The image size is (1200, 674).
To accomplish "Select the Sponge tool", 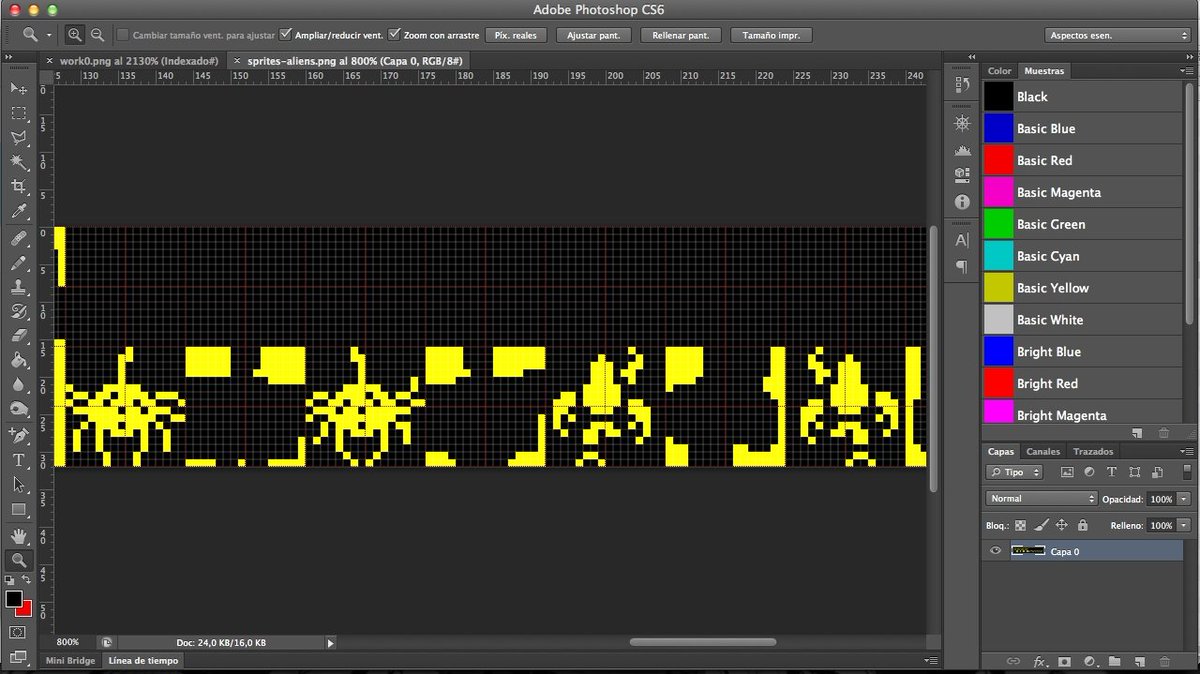I will 18,409.
